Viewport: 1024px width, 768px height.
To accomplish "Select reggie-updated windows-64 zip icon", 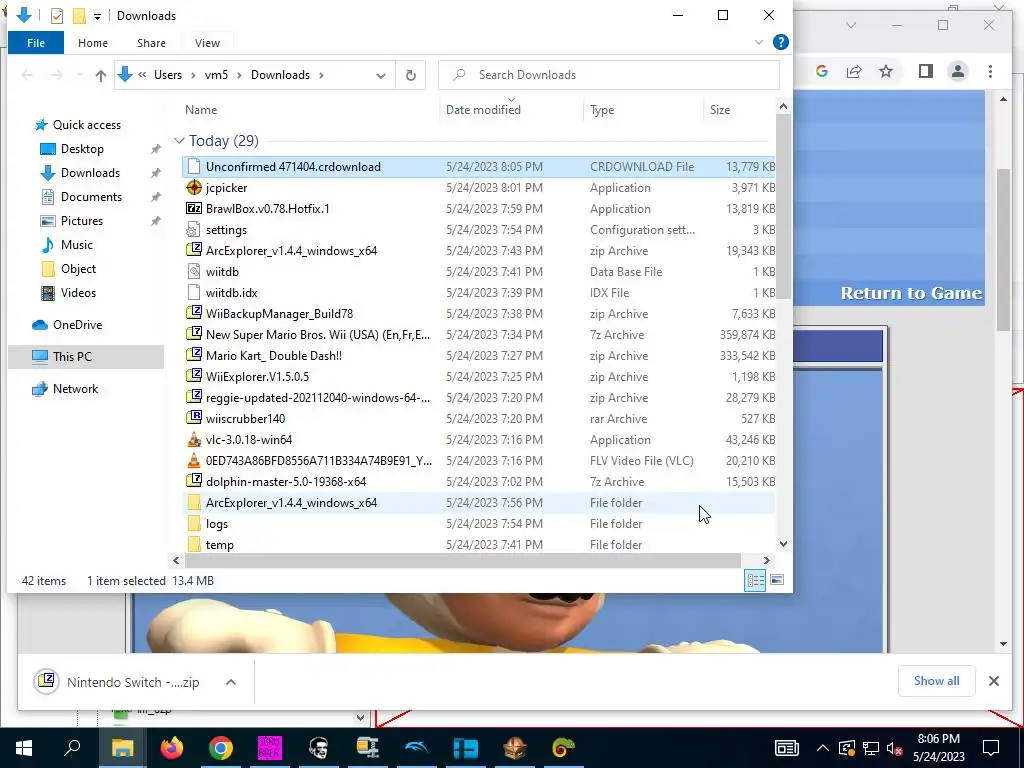I will coord(194,398).
